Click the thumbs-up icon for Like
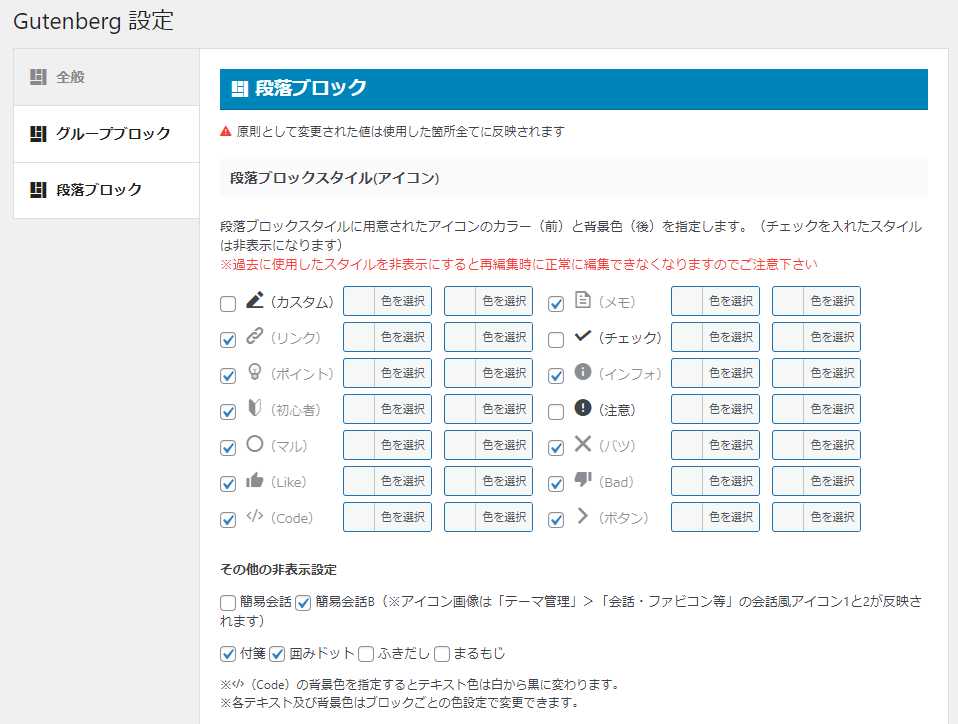This screenshot has width=958, height=724. coord(255,481)
